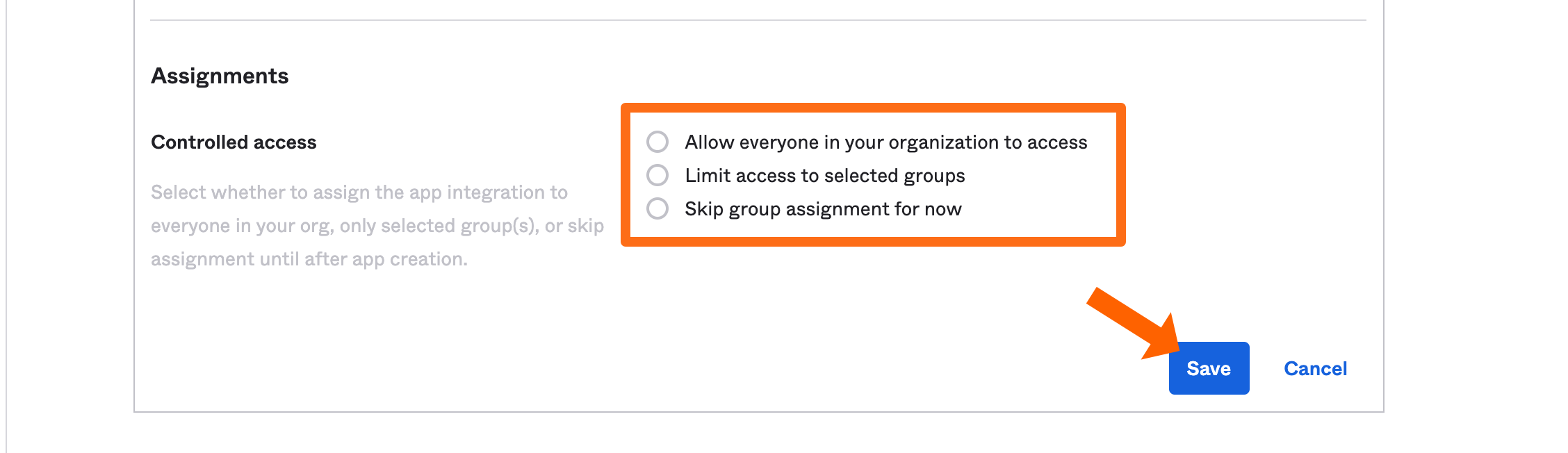Click the top edge of the orange highlight box
This screenshot has width=1568, height=453.
click(x=873, y=108)
